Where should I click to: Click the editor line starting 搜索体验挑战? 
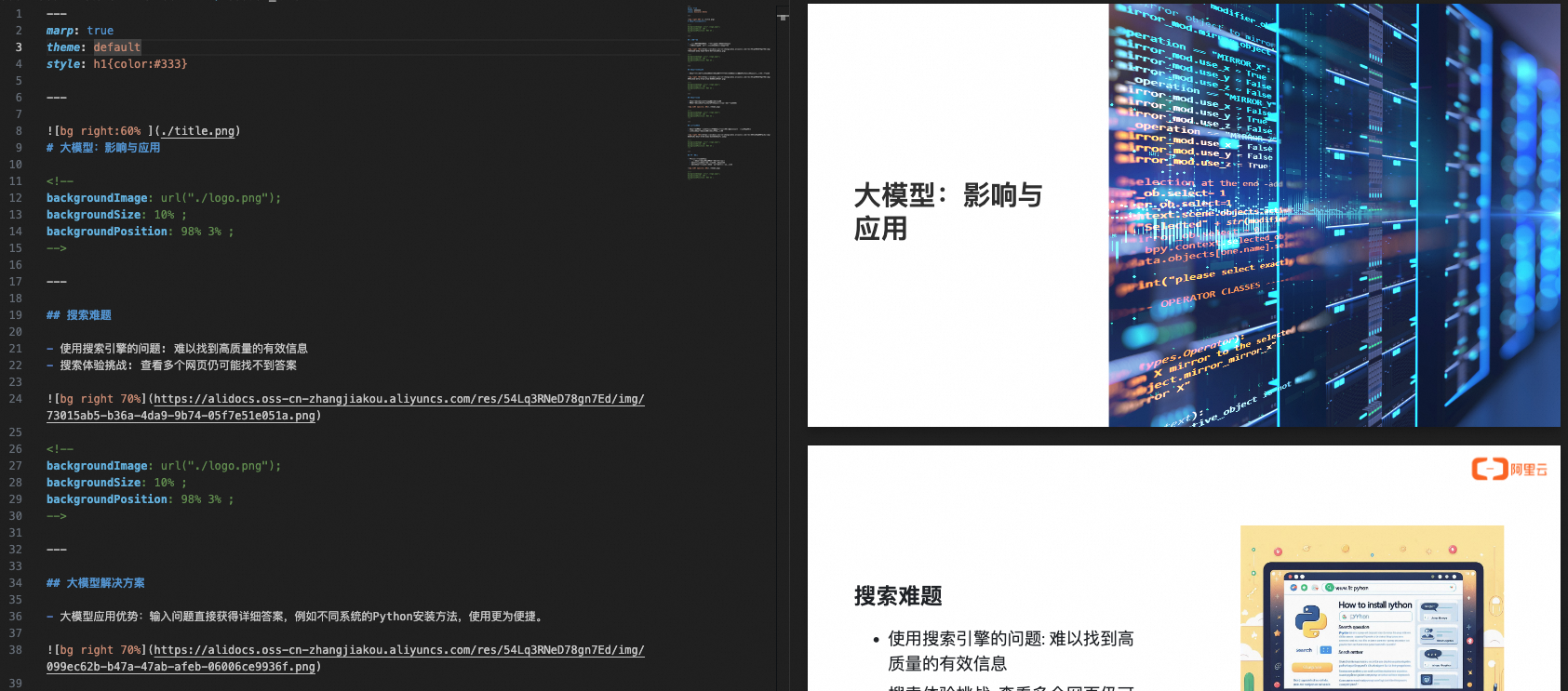[172, 365]
